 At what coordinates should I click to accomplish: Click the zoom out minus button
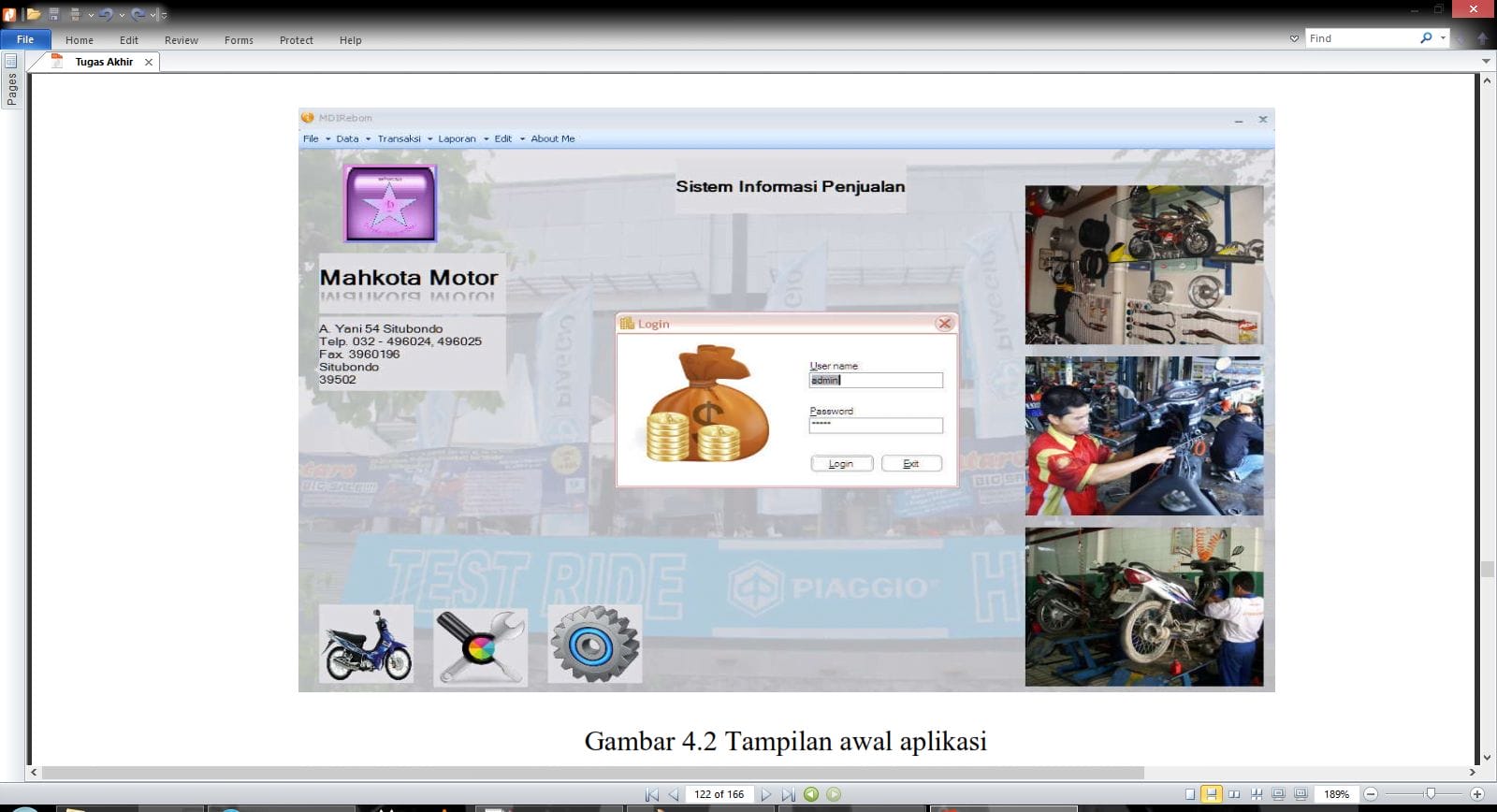pos(1371,794)
